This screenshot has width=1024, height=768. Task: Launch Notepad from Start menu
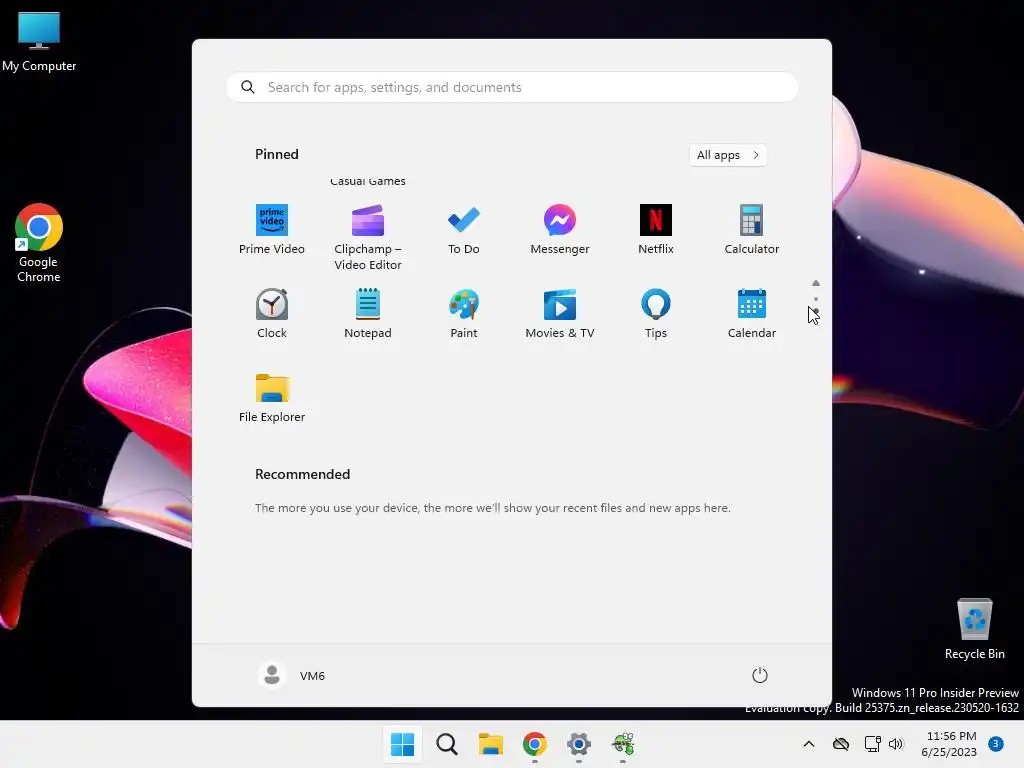tap(368, 314)
